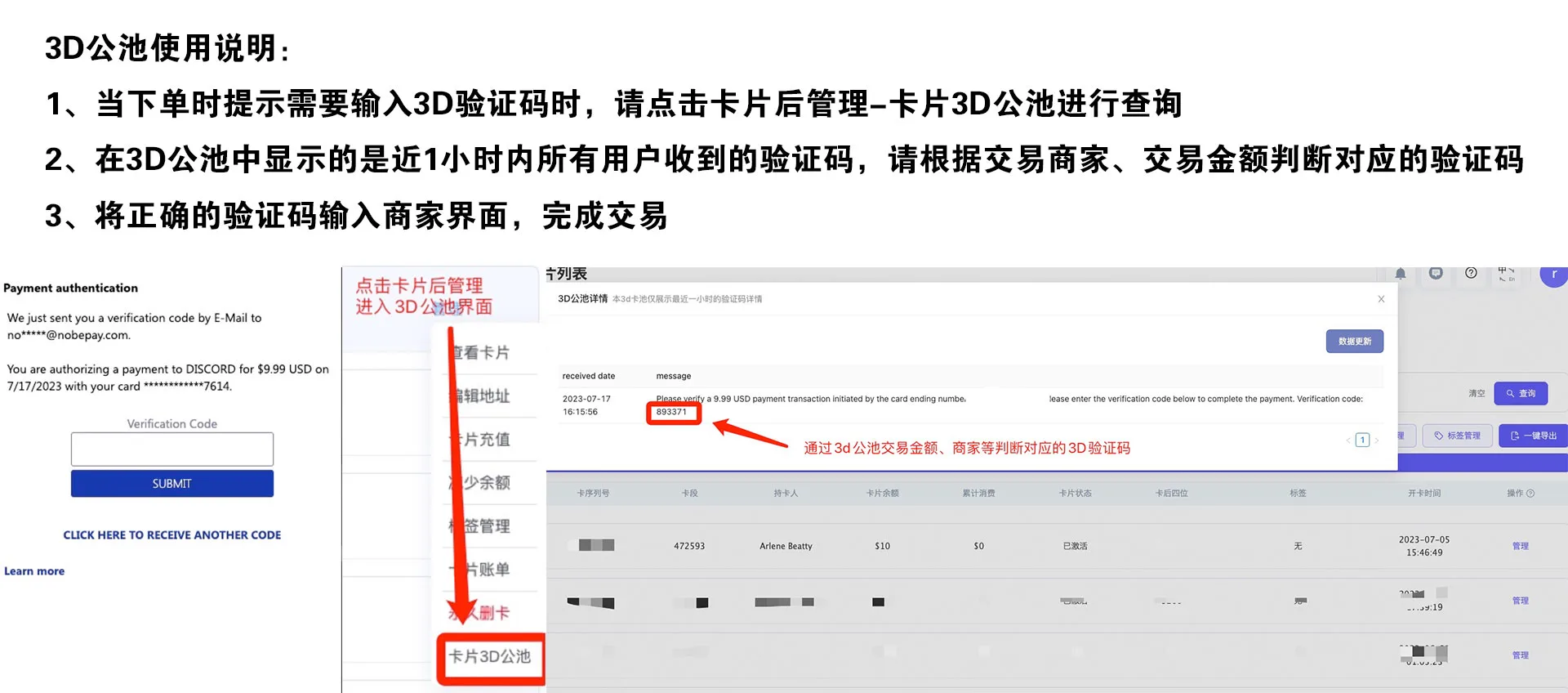
Task: Submit the verification code with SUBMIT
Action: click(172, 484)
